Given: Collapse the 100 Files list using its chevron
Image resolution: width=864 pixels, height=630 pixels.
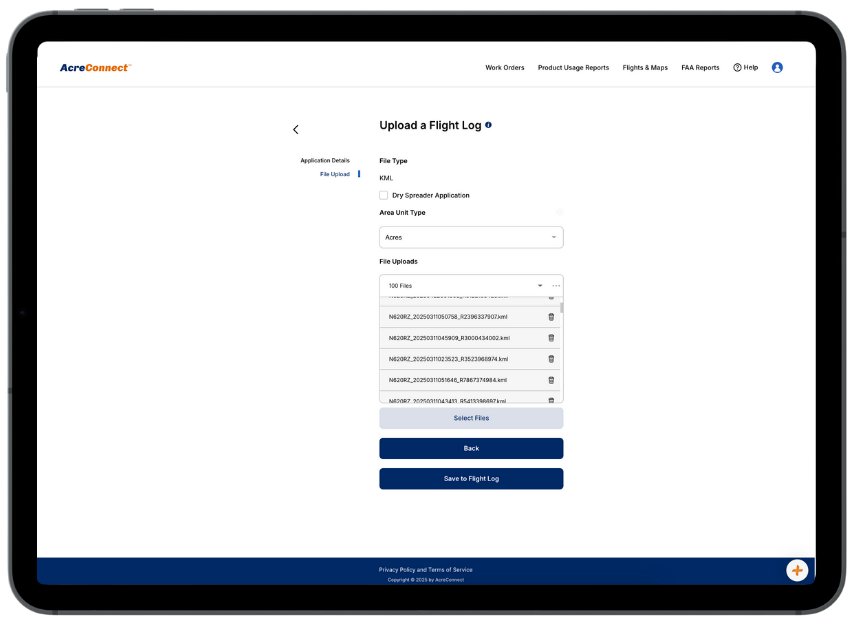Looking at the screenshot, I should coord(540,285).
